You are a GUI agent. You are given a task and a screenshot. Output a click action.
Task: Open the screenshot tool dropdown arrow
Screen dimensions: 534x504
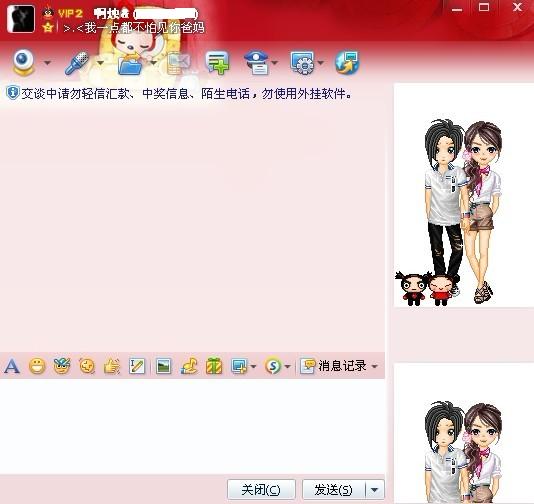click(x=253, y=366)
